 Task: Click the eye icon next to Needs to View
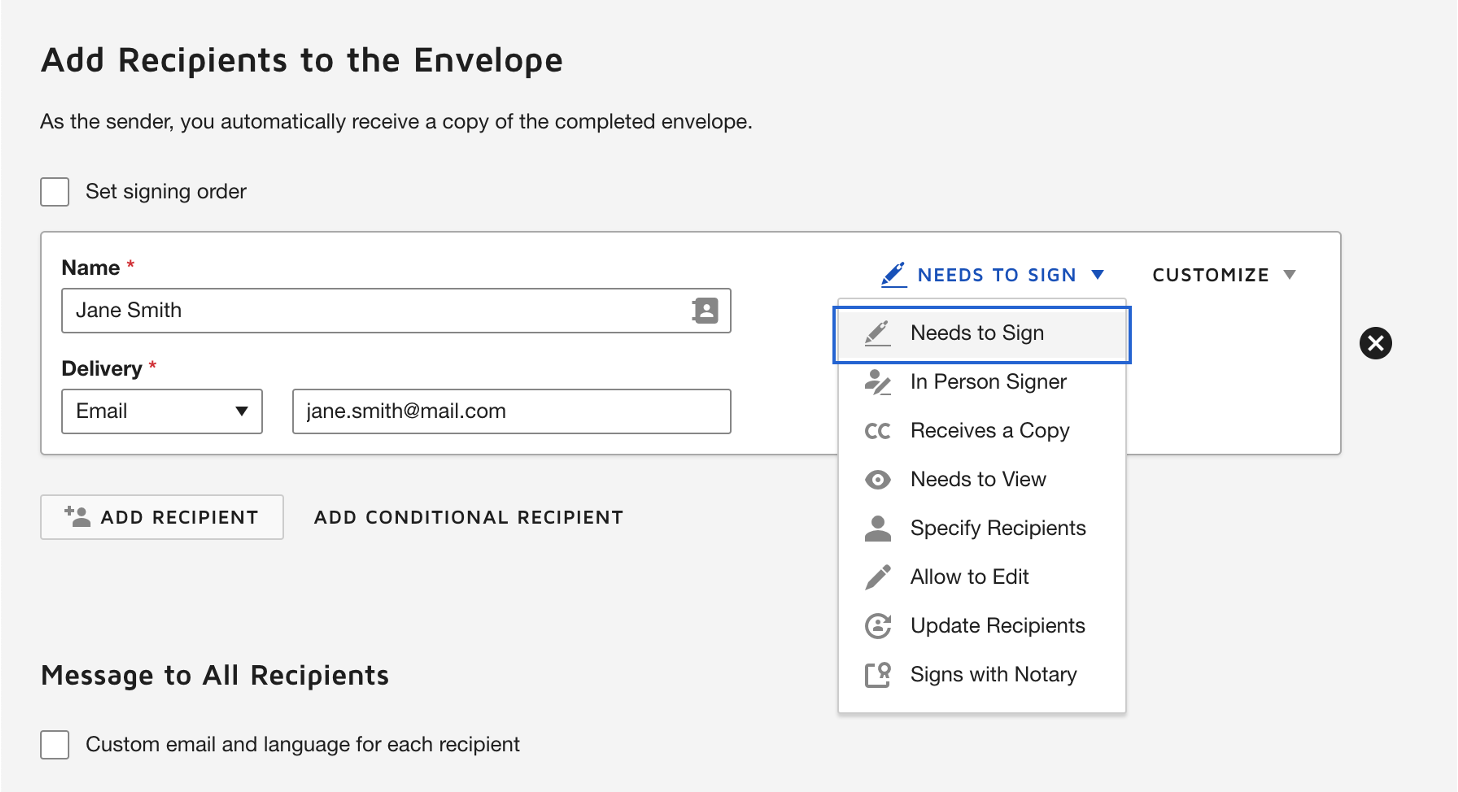pyautogui.click(x=877, y=479)
